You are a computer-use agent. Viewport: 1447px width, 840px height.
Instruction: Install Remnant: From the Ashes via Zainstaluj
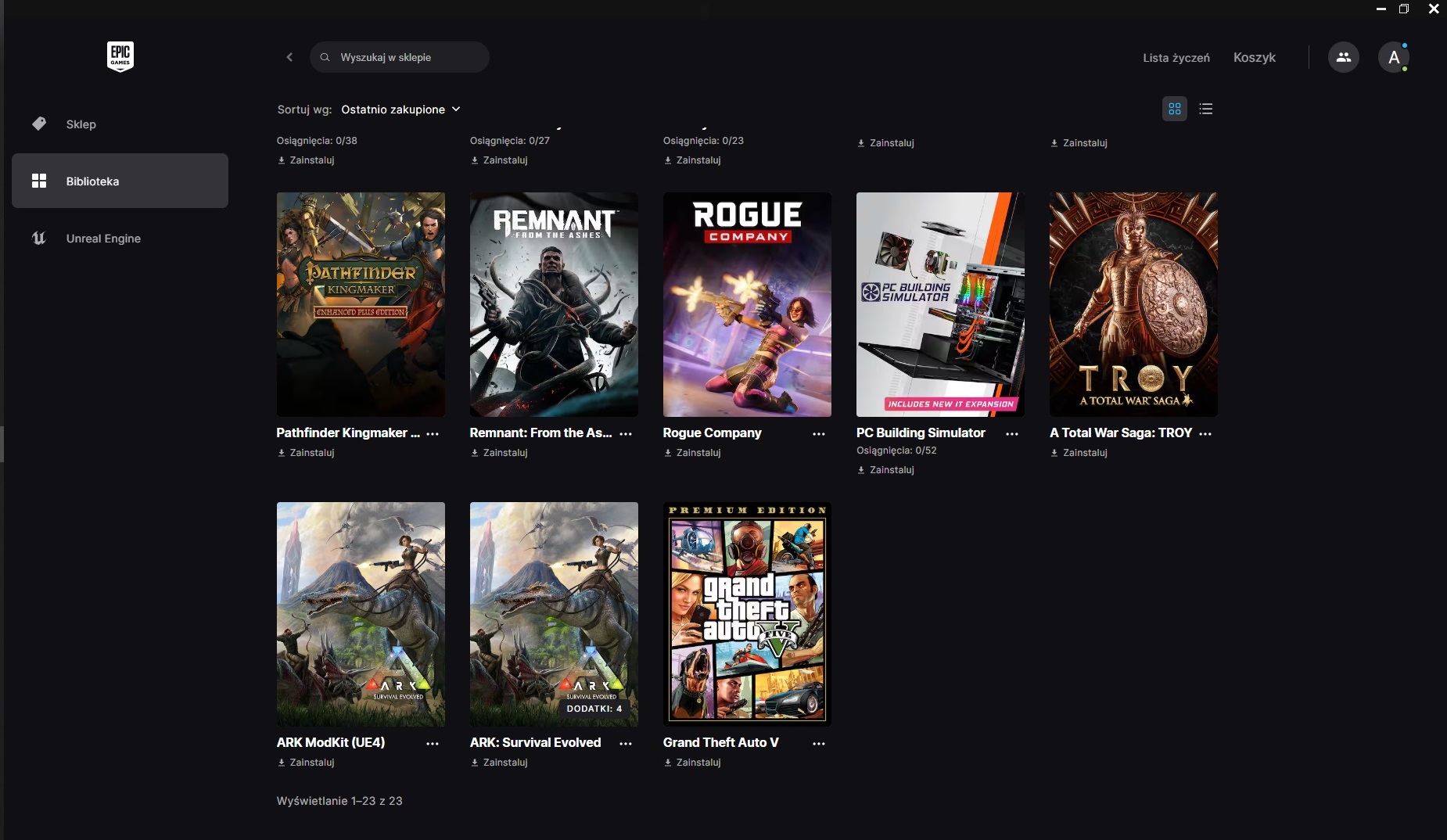(499, 453)
